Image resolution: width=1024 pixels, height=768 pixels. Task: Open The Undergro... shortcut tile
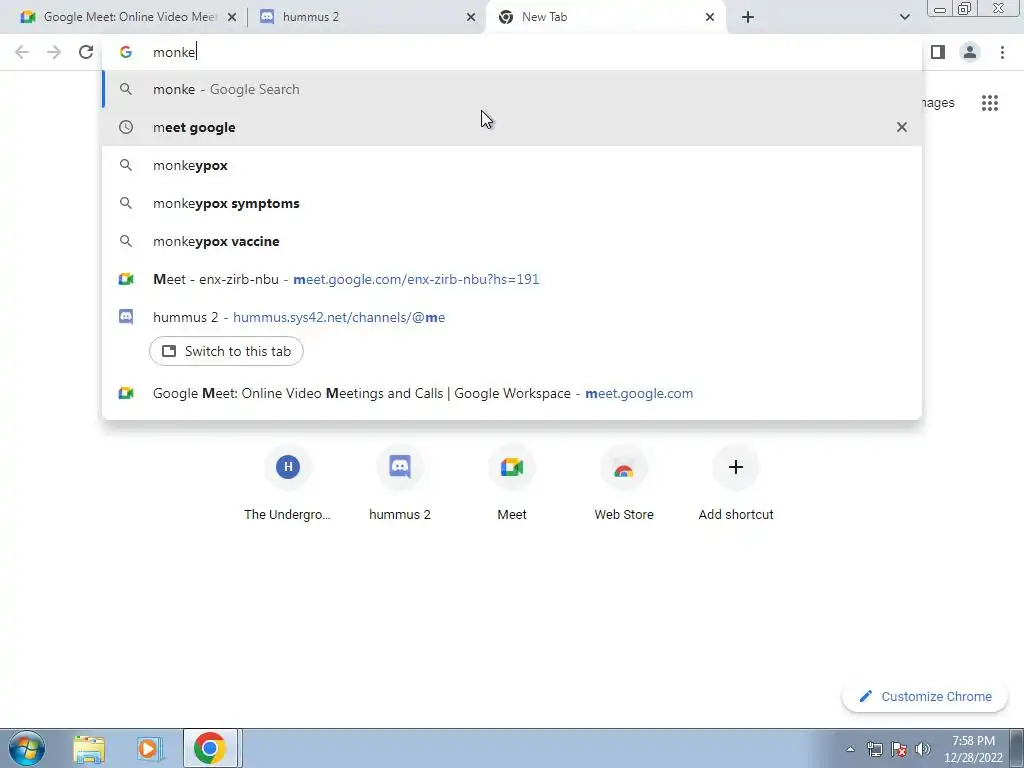[x=287, y=483]
